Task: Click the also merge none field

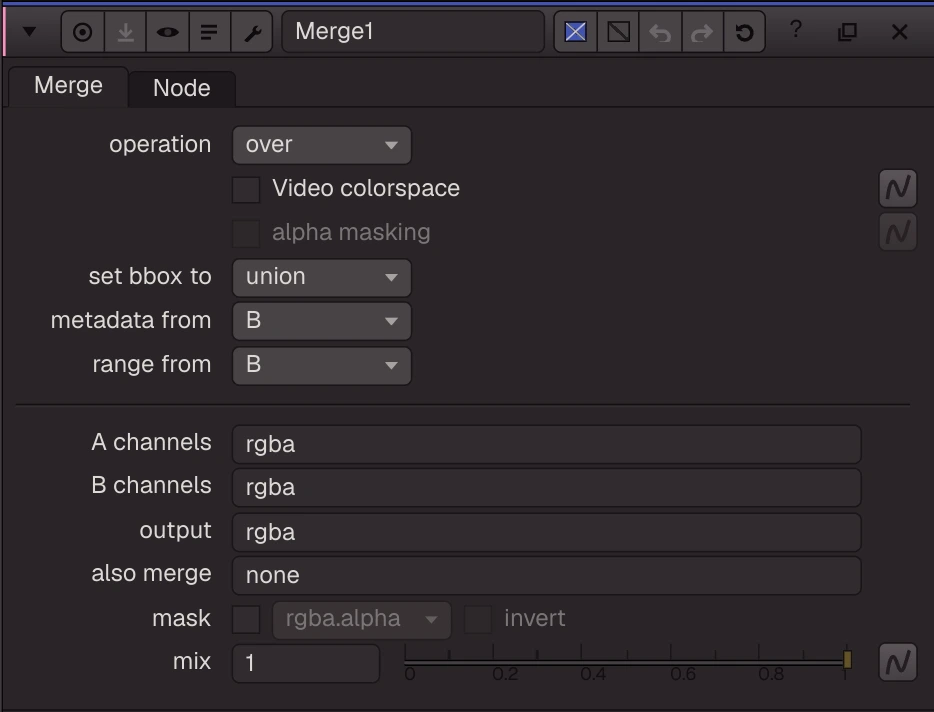Action: pos(546,576)
